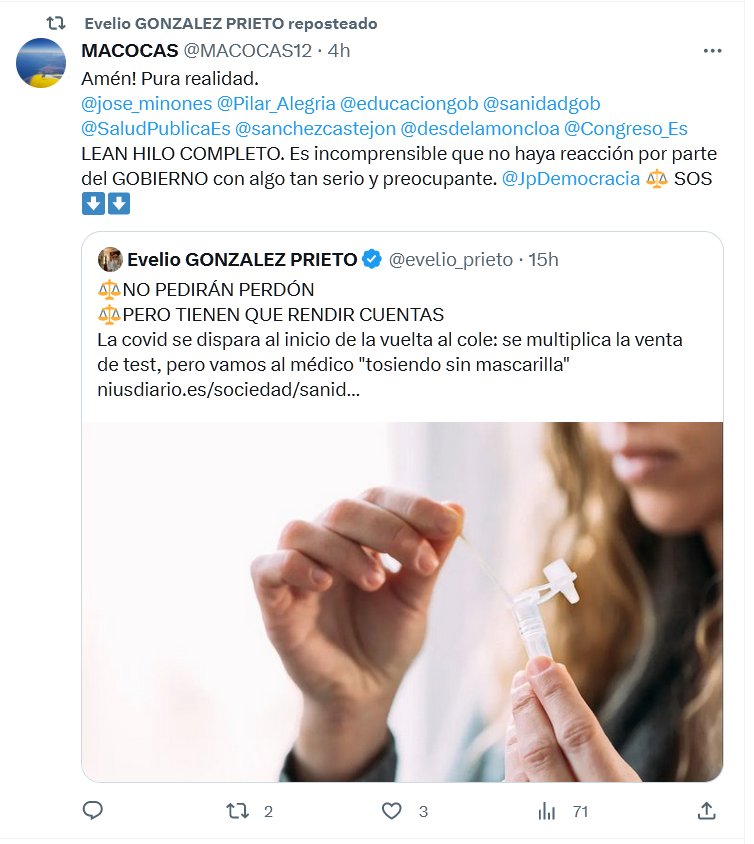754x844 pixels.
Task: Click the 'Evelio GONZALEZ PRIETO reposteado' label
Action: pyautogui.click(x=231, y=23)
